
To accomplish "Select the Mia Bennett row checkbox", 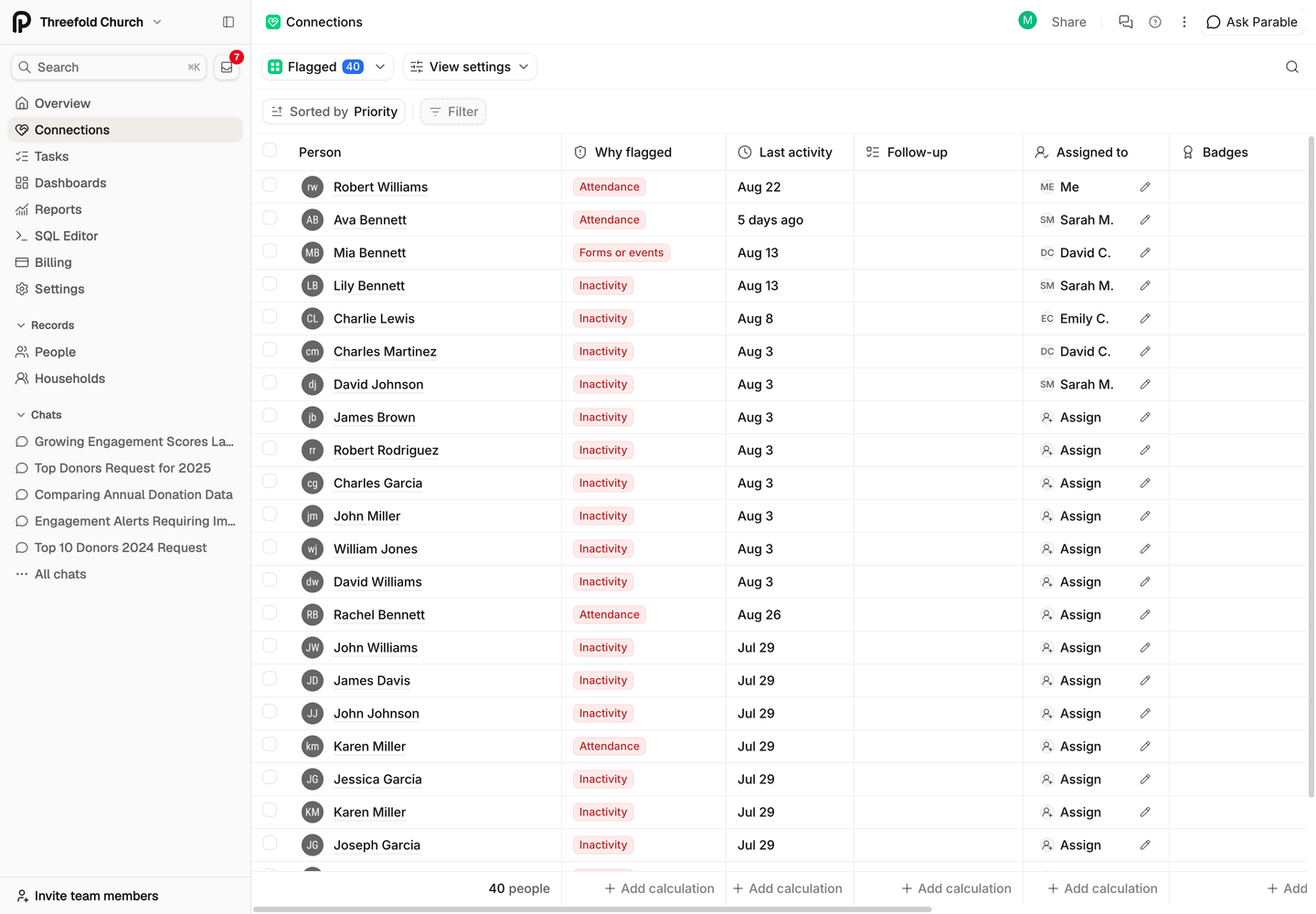I will [270, 251].
